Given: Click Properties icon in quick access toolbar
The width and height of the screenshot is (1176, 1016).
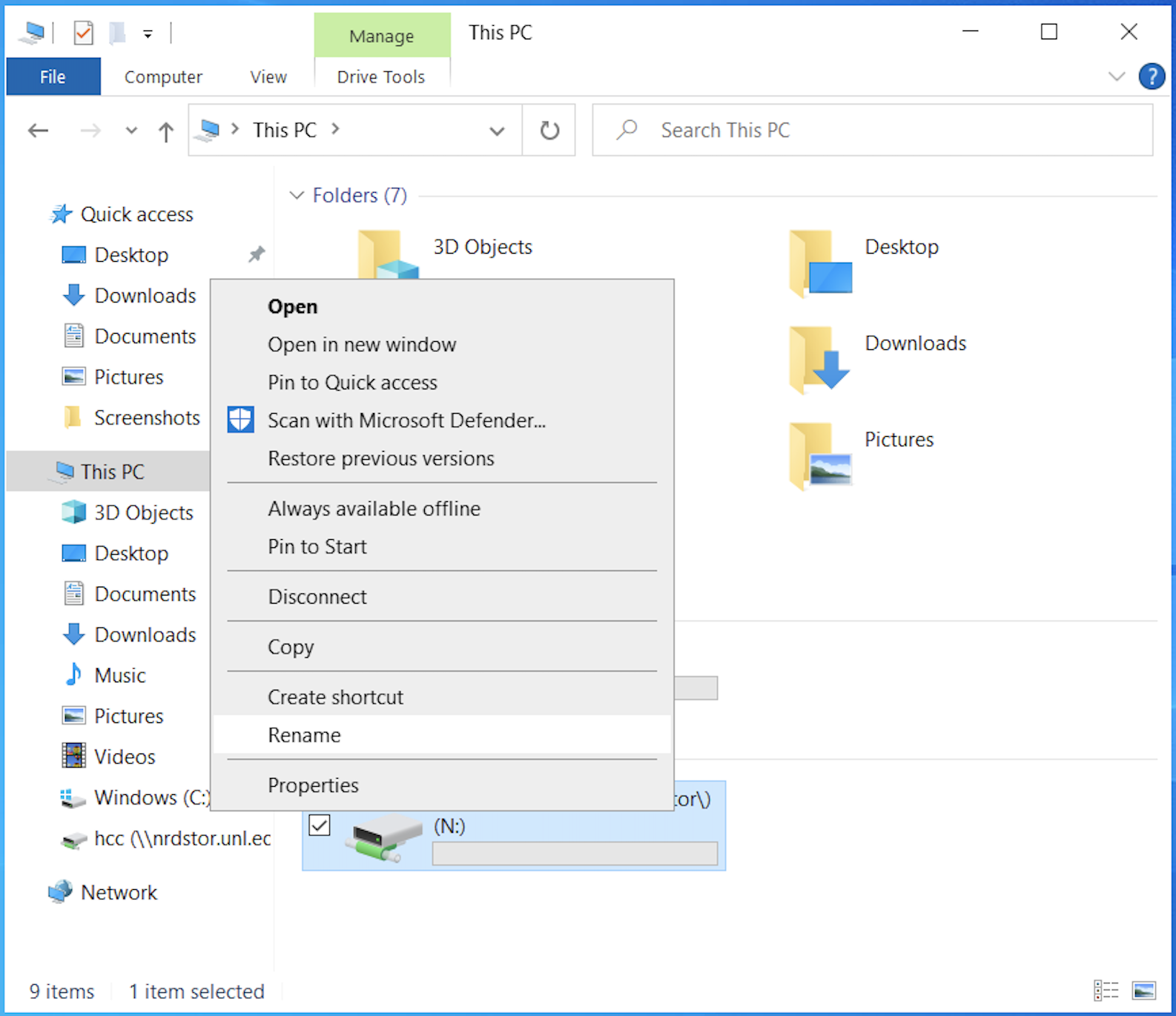Looking at the screenshot, I should [84, 33].
